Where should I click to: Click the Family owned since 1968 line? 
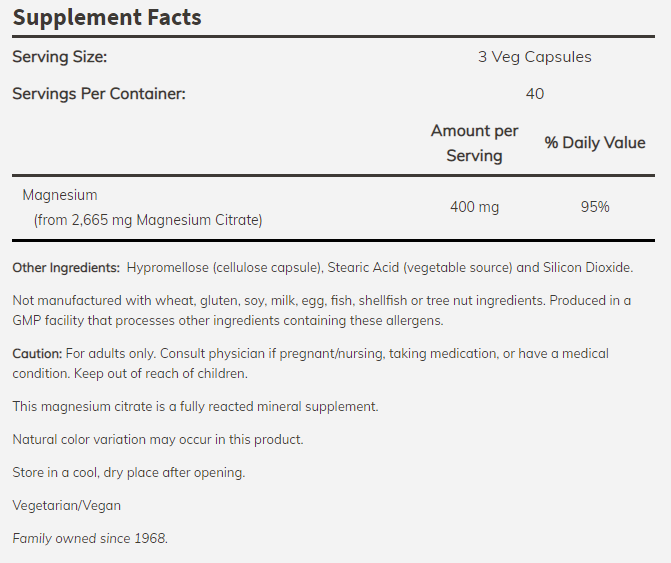coord(90,538)
